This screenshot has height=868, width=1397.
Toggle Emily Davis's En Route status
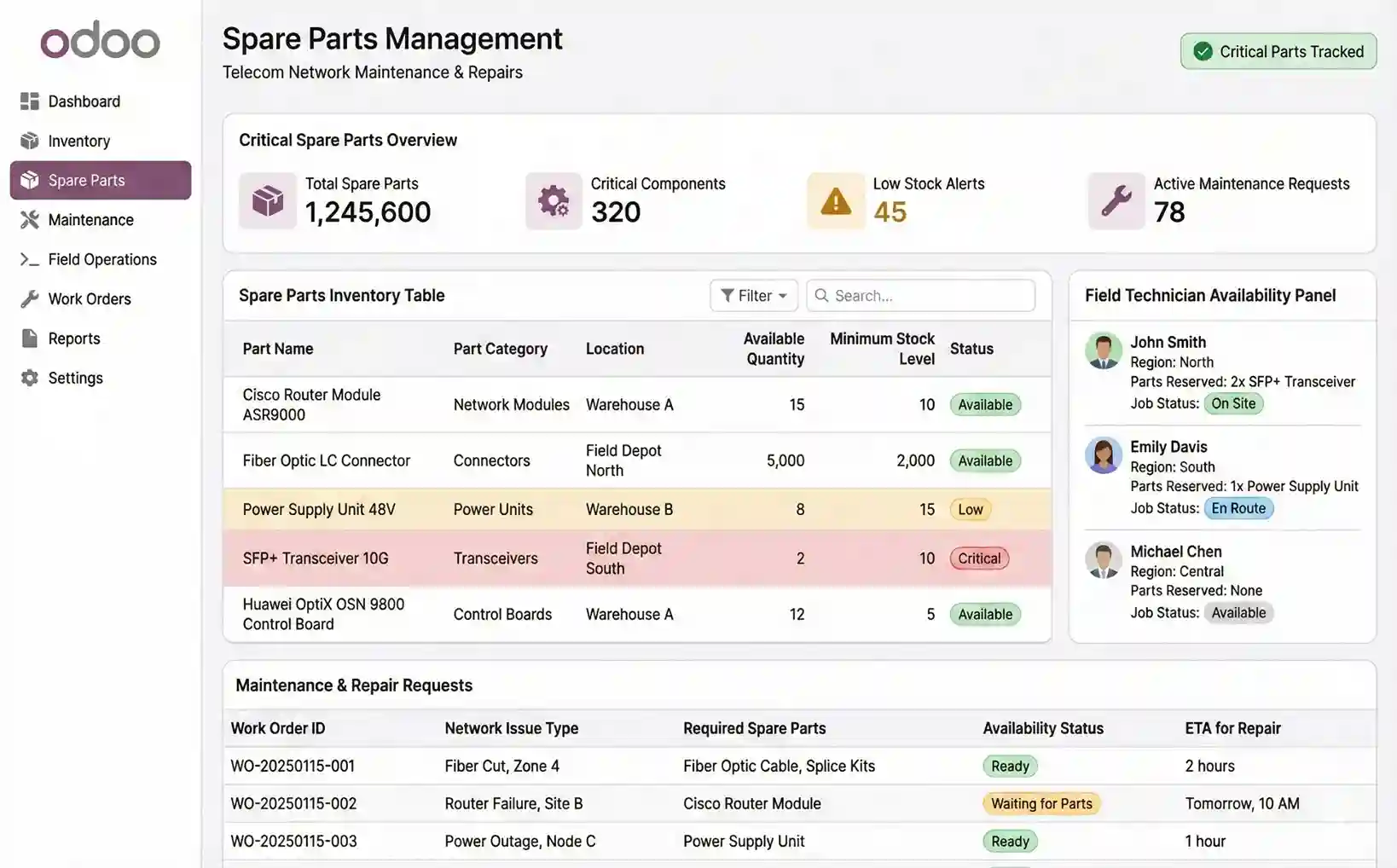click(x=1238, y=508)
